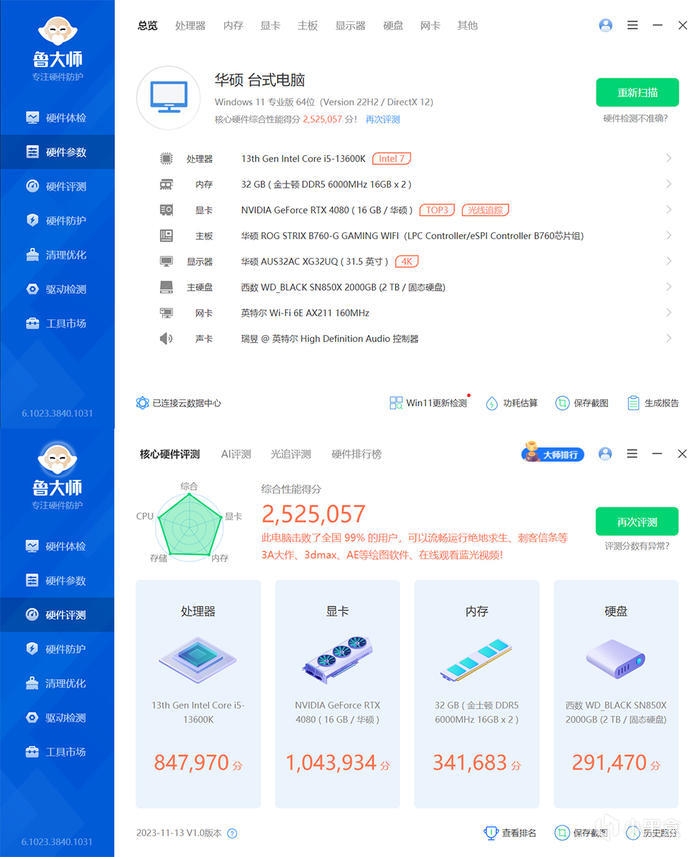700x857 pixels.
Task: Click 保存截图 in the 核心硬件评测 window
Action: 581,832
